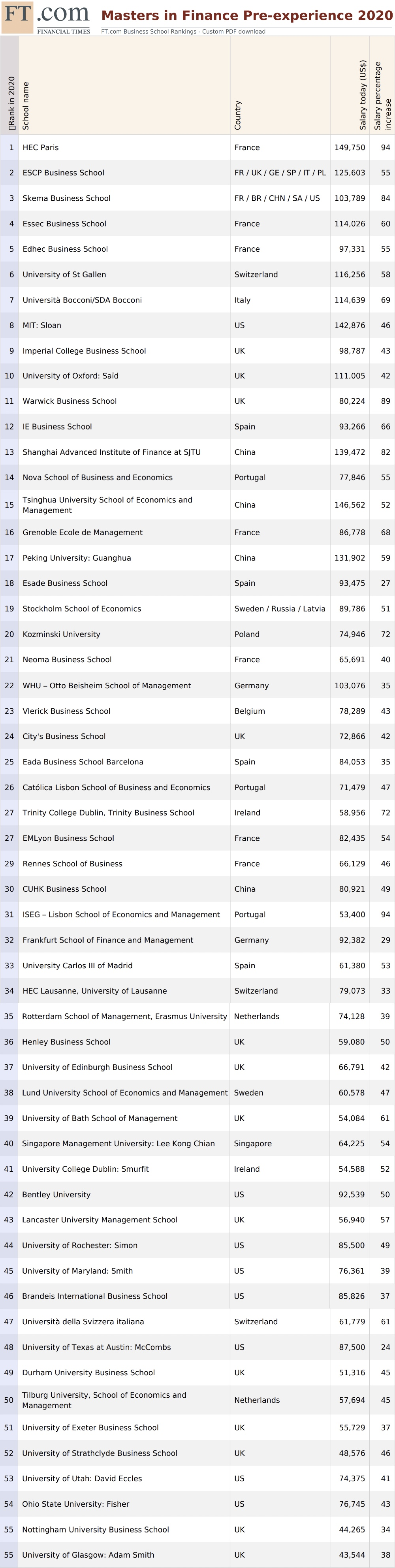Click the Business School Rankings subtitle text
The height and width of the screenshot is (1568, 395).
coord(183,32)
